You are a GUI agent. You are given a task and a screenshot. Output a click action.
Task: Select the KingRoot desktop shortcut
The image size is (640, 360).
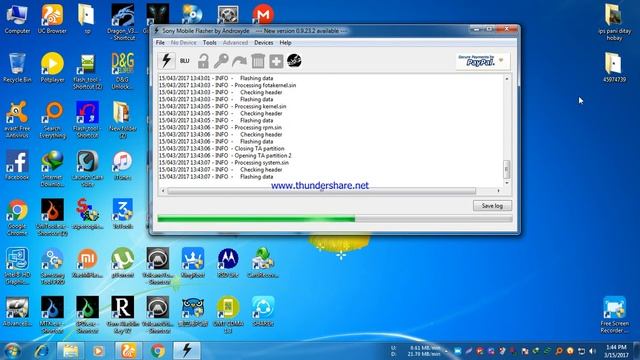(x=193, y=263)
